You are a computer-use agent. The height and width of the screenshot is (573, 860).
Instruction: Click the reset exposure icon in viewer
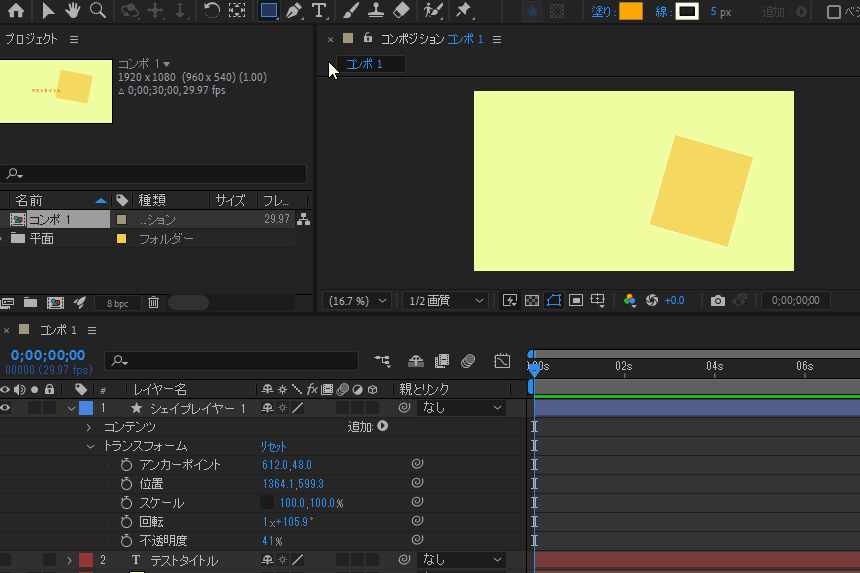pyautogui.click(x=652, y=300)
